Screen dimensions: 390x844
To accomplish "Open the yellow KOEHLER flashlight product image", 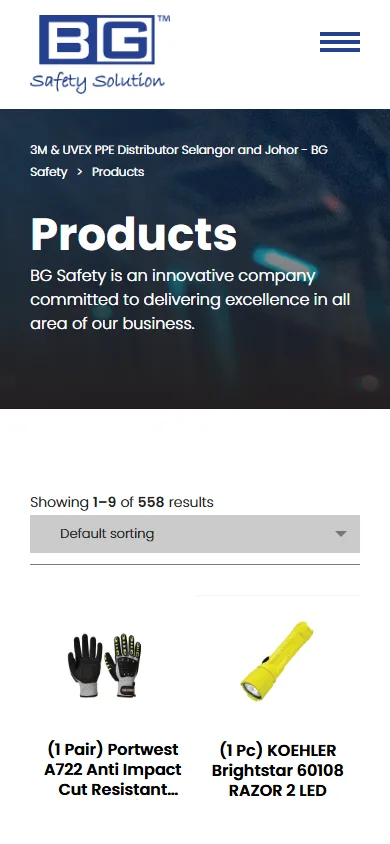I will click(277, 661).
